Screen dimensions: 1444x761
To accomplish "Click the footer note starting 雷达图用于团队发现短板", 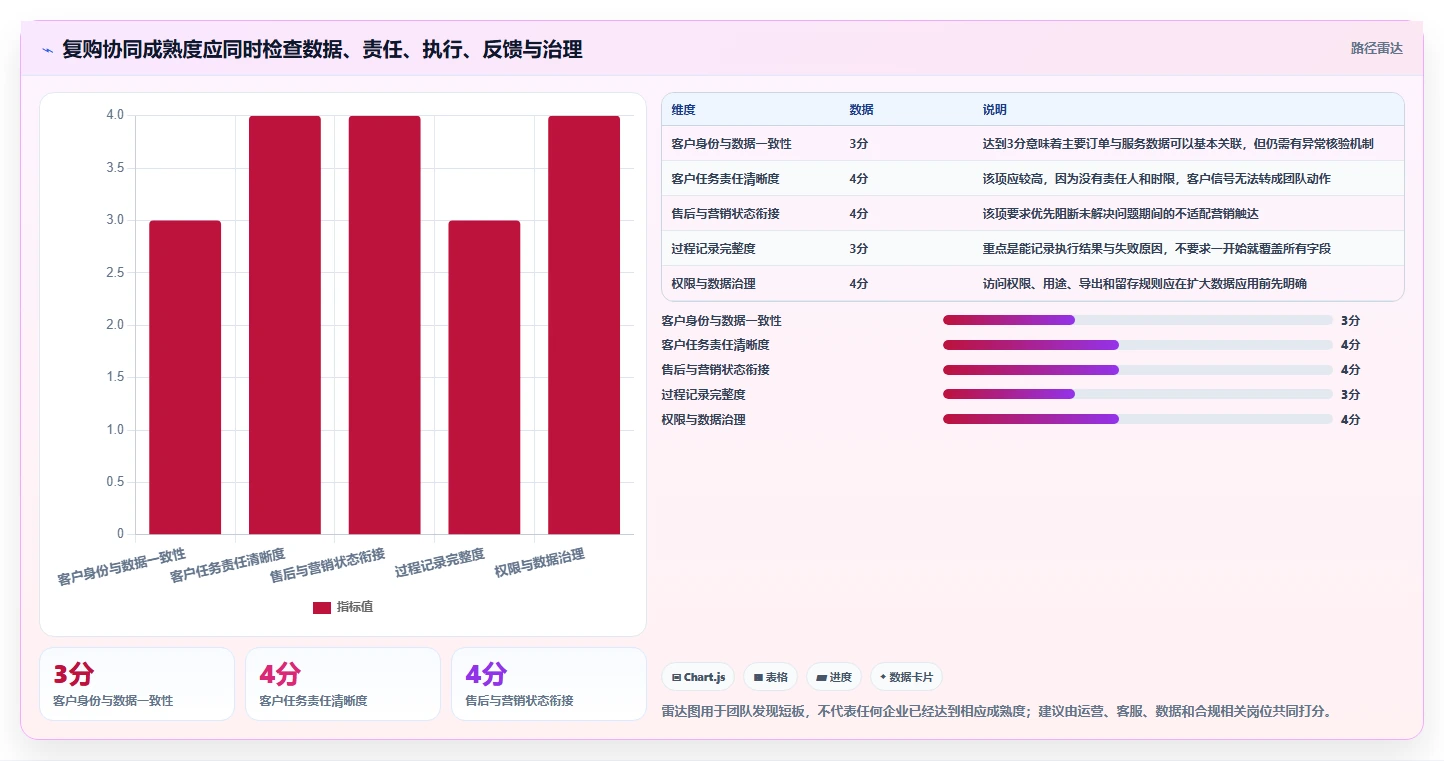I will (x=997, y=712).
